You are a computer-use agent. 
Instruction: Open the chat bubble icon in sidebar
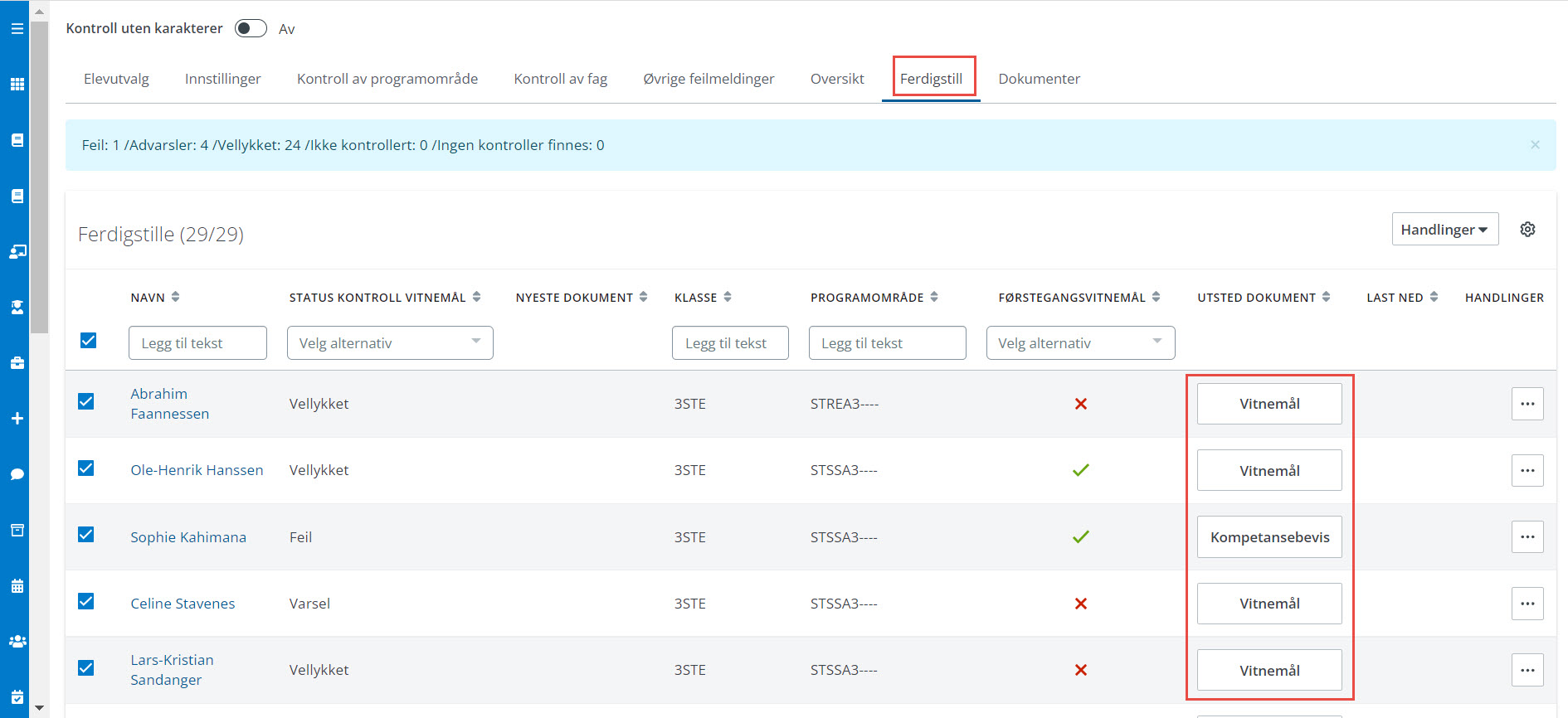click(x=17, y=474)
